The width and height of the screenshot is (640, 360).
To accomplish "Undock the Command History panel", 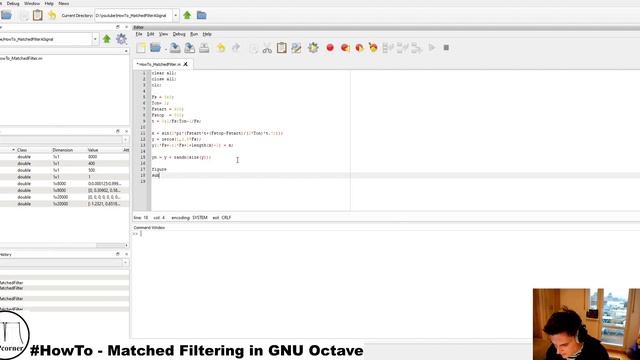I will (118, 254).
